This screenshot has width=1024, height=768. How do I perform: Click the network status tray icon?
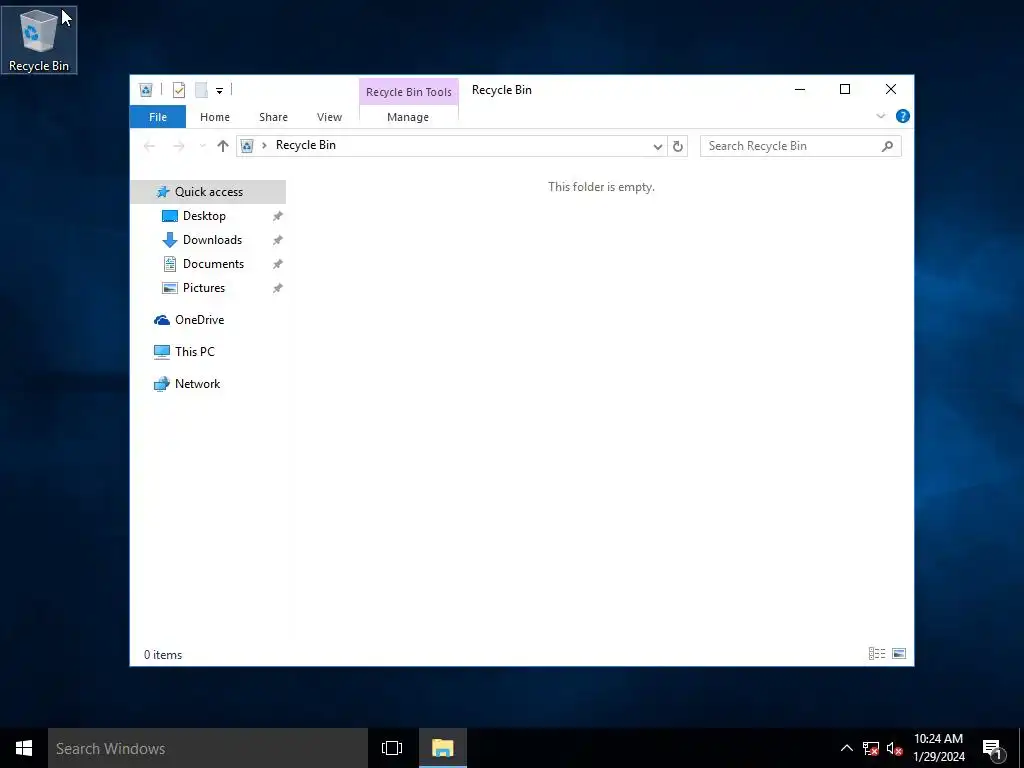point(871,748)
